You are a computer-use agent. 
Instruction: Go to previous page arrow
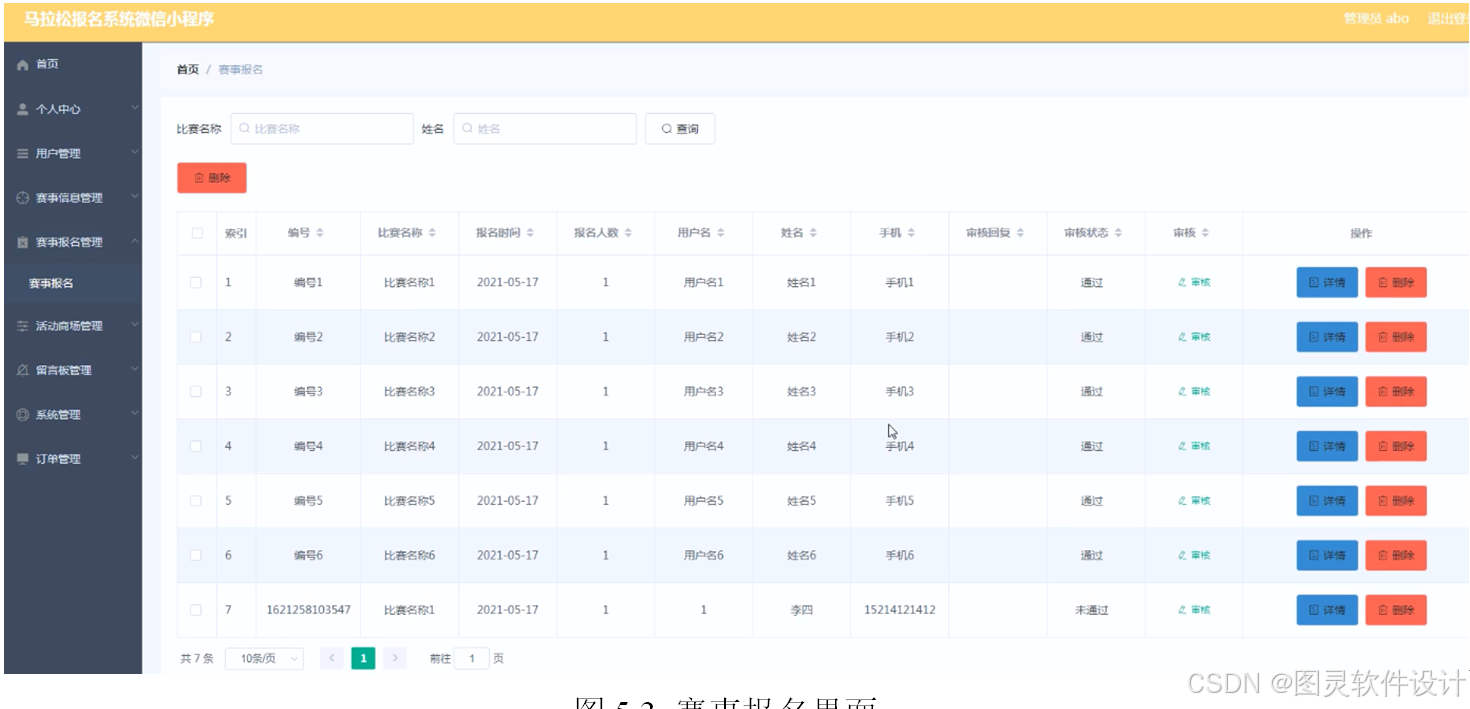point(332,659)
